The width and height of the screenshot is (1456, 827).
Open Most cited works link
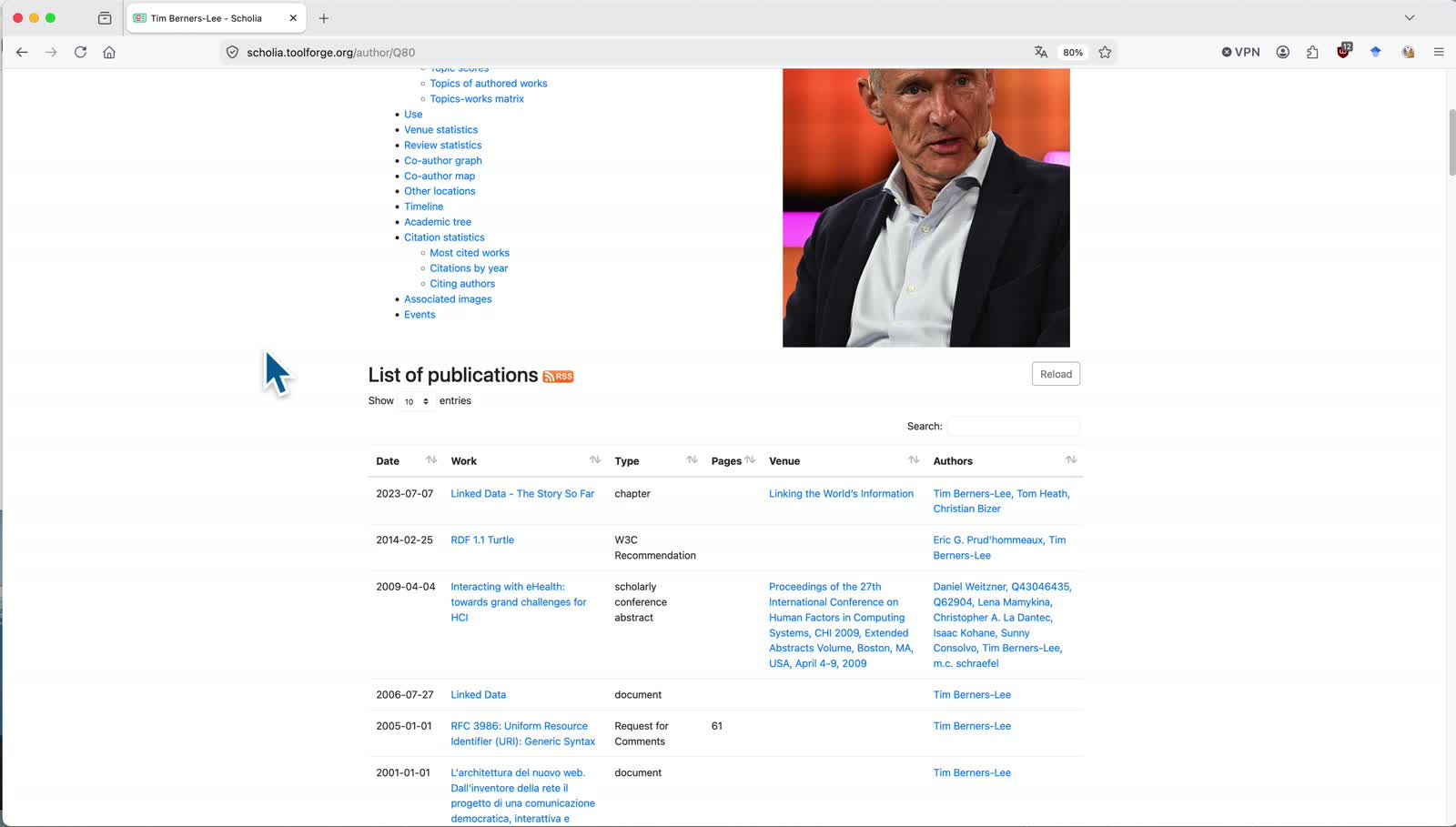tap(470, 253)
